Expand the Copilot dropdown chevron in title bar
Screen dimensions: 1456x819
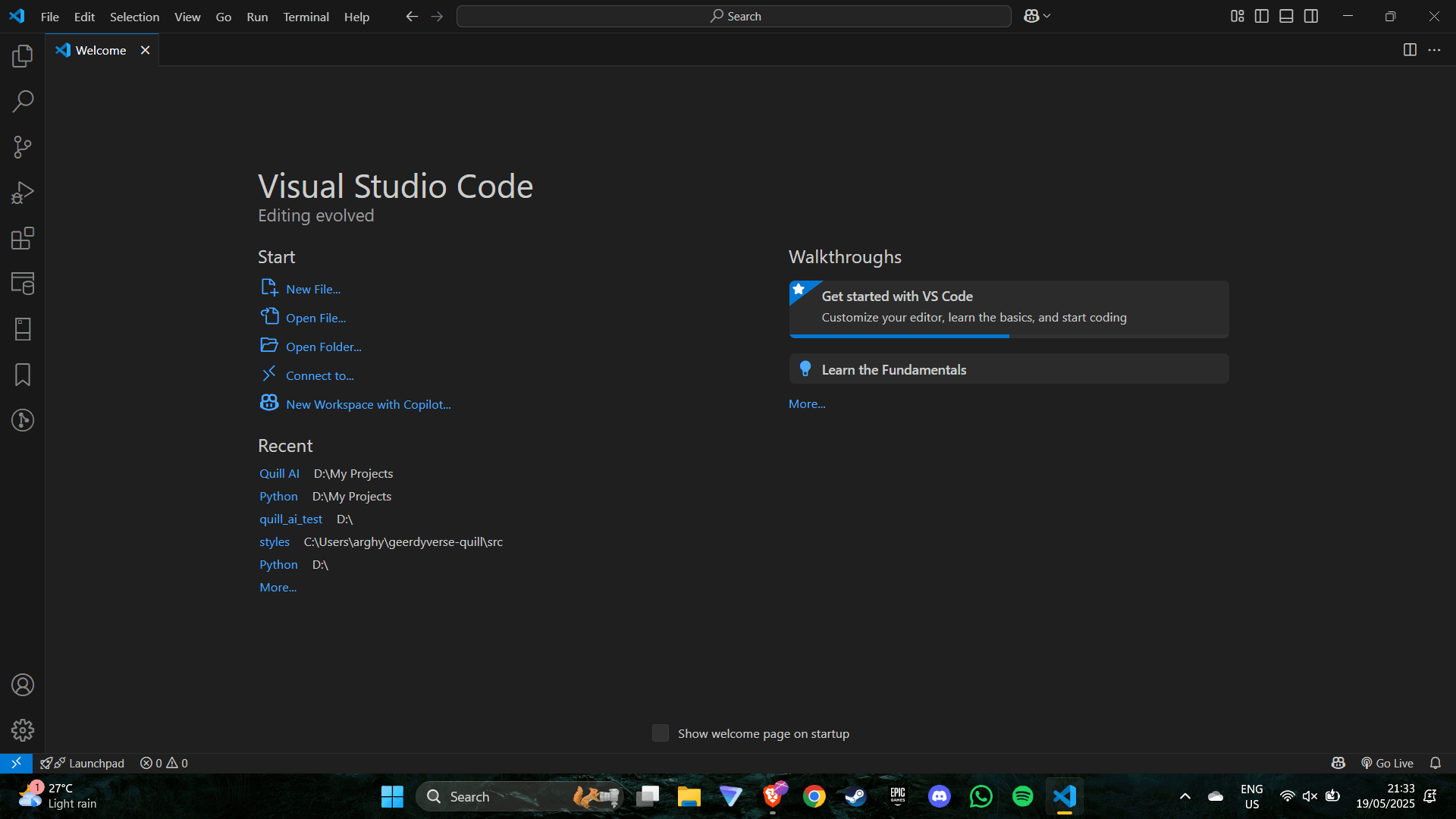tap(1047, 16)
